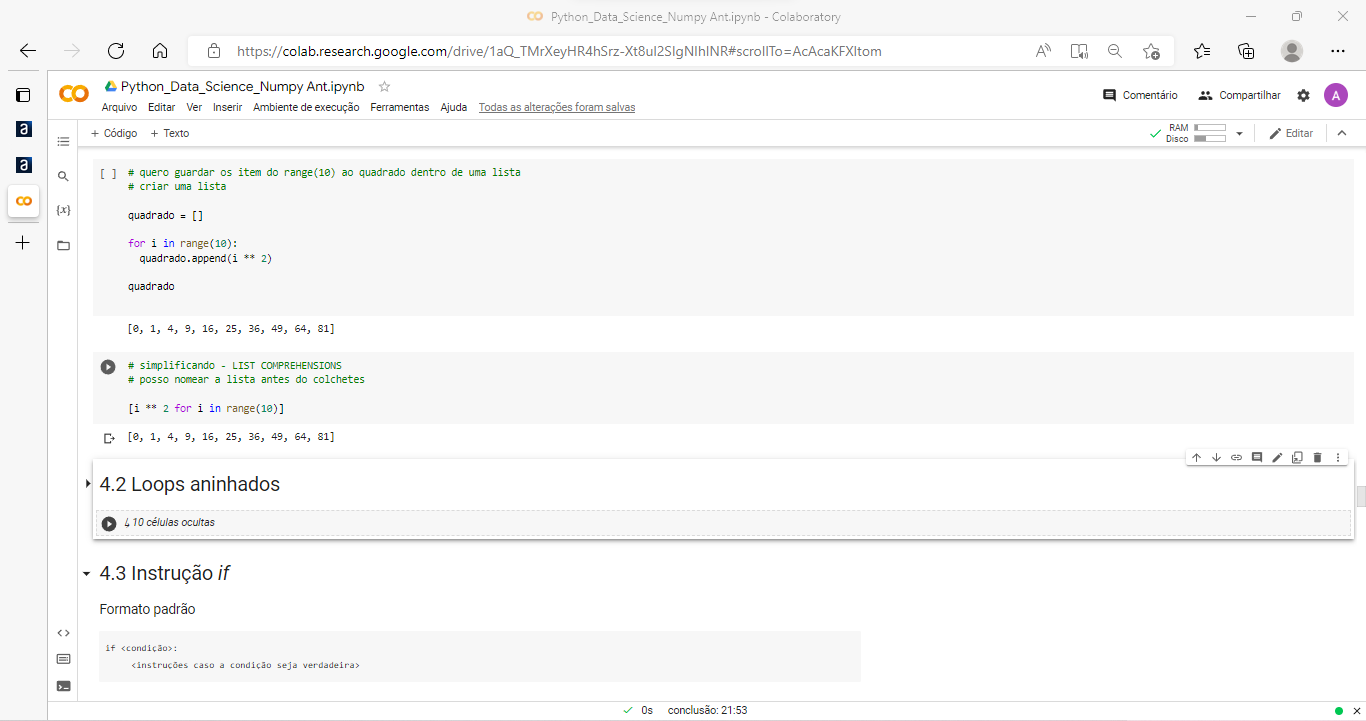Expand the 4.2 Loops aninhados section
This screenshot has height=721, width=1366.
tap(88, 484)
